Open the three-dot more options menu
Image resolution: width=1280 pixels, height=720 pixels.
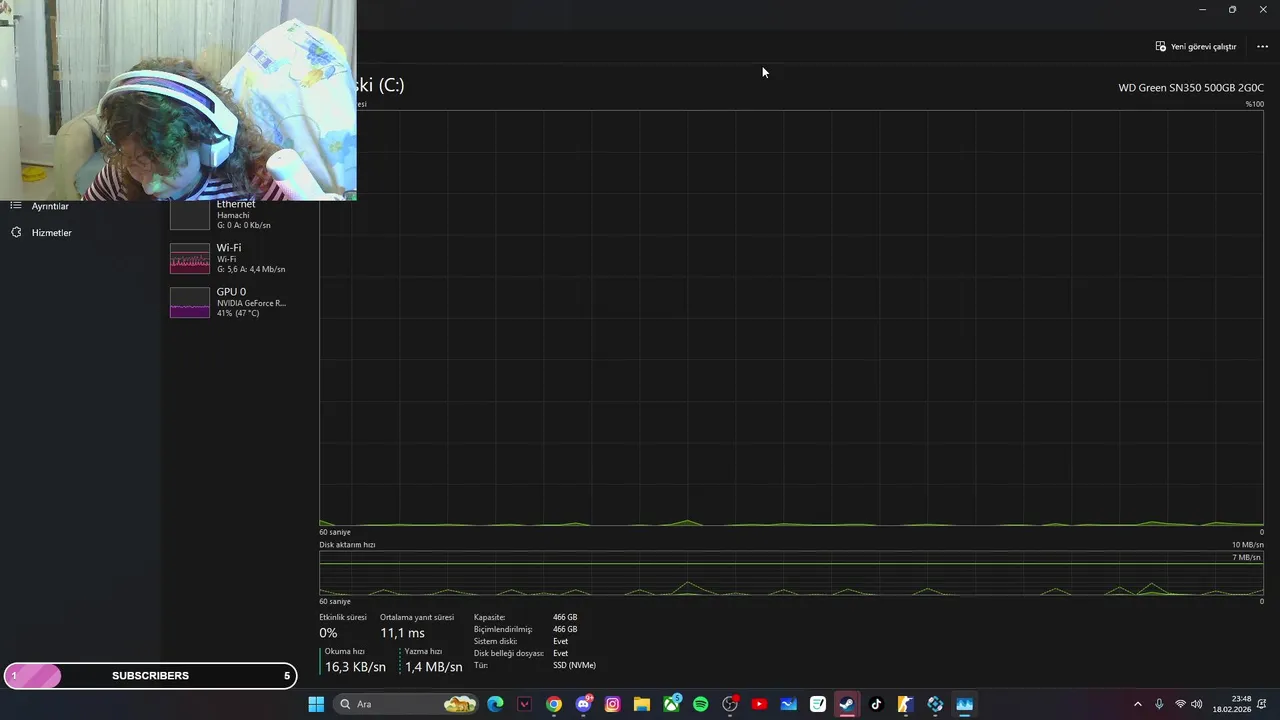tap(1262, 46)
